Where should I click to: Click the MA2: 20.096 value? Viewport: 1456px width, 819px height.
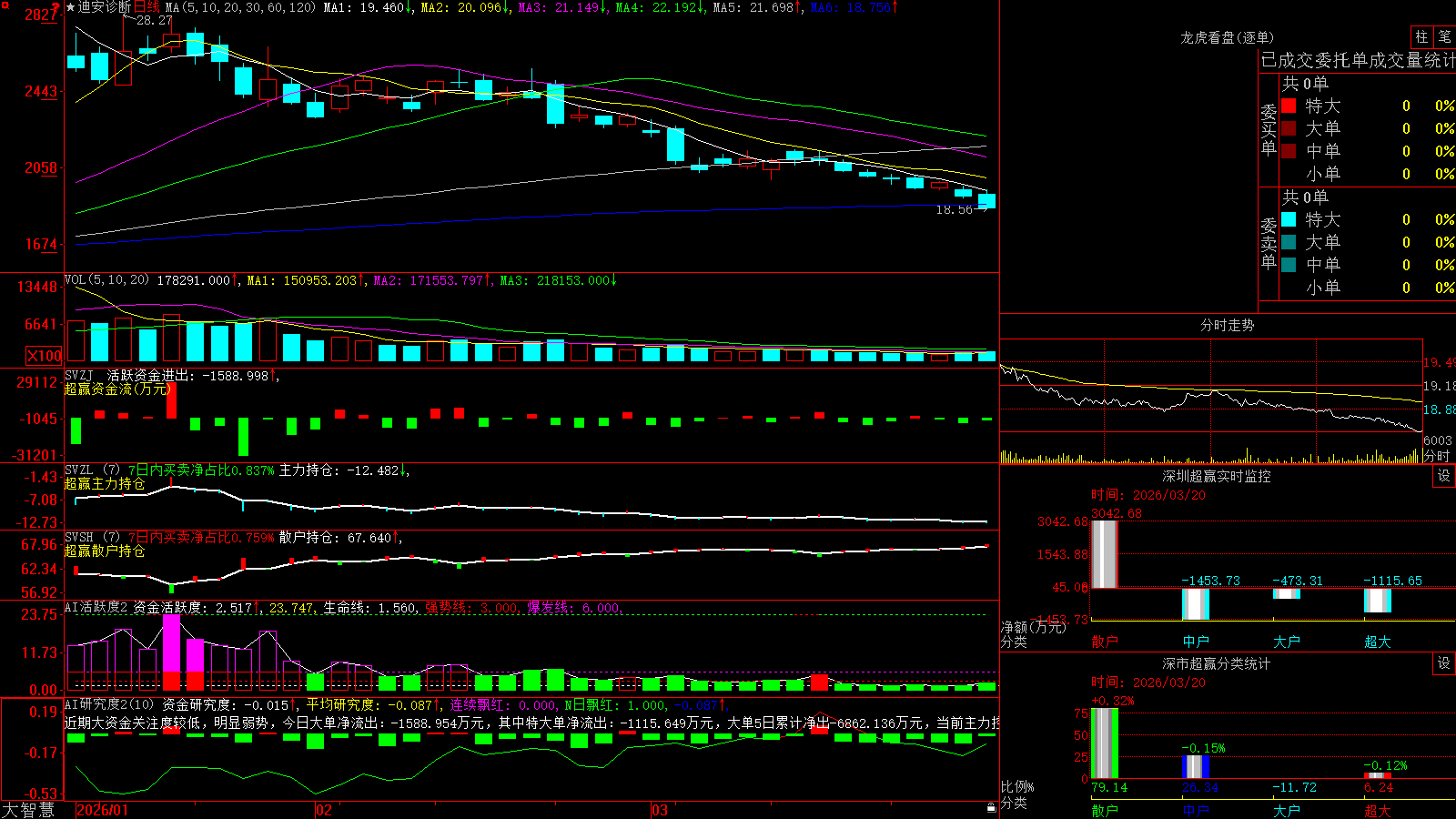click(x=460, y=7)
